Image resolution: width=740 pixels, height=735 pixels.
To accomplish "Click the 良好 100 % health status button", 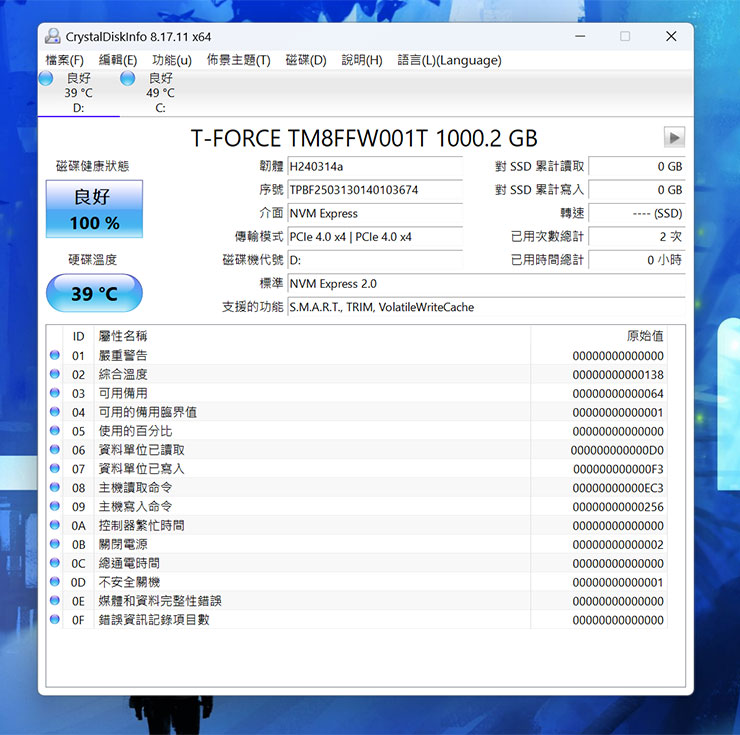I will click(x=94, y=209).
